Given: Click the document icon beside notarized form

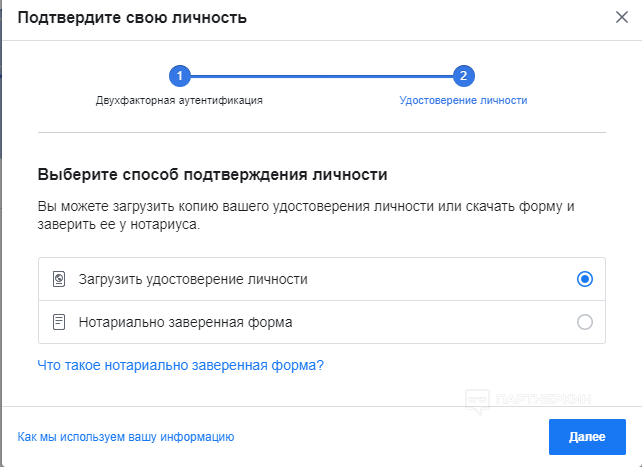Looking at the screenshot, I should pos(59,322).
